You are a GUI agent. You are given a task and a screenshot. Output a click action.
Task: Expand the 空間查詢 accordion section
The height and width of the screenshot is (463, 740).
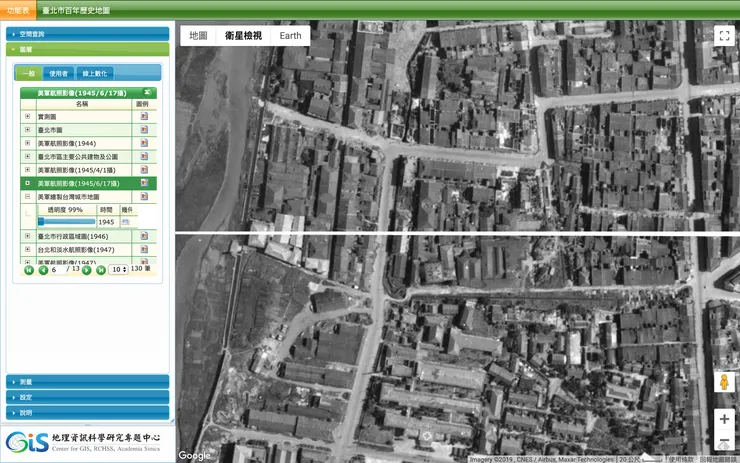pyautogui.click(x=87, y=34)
